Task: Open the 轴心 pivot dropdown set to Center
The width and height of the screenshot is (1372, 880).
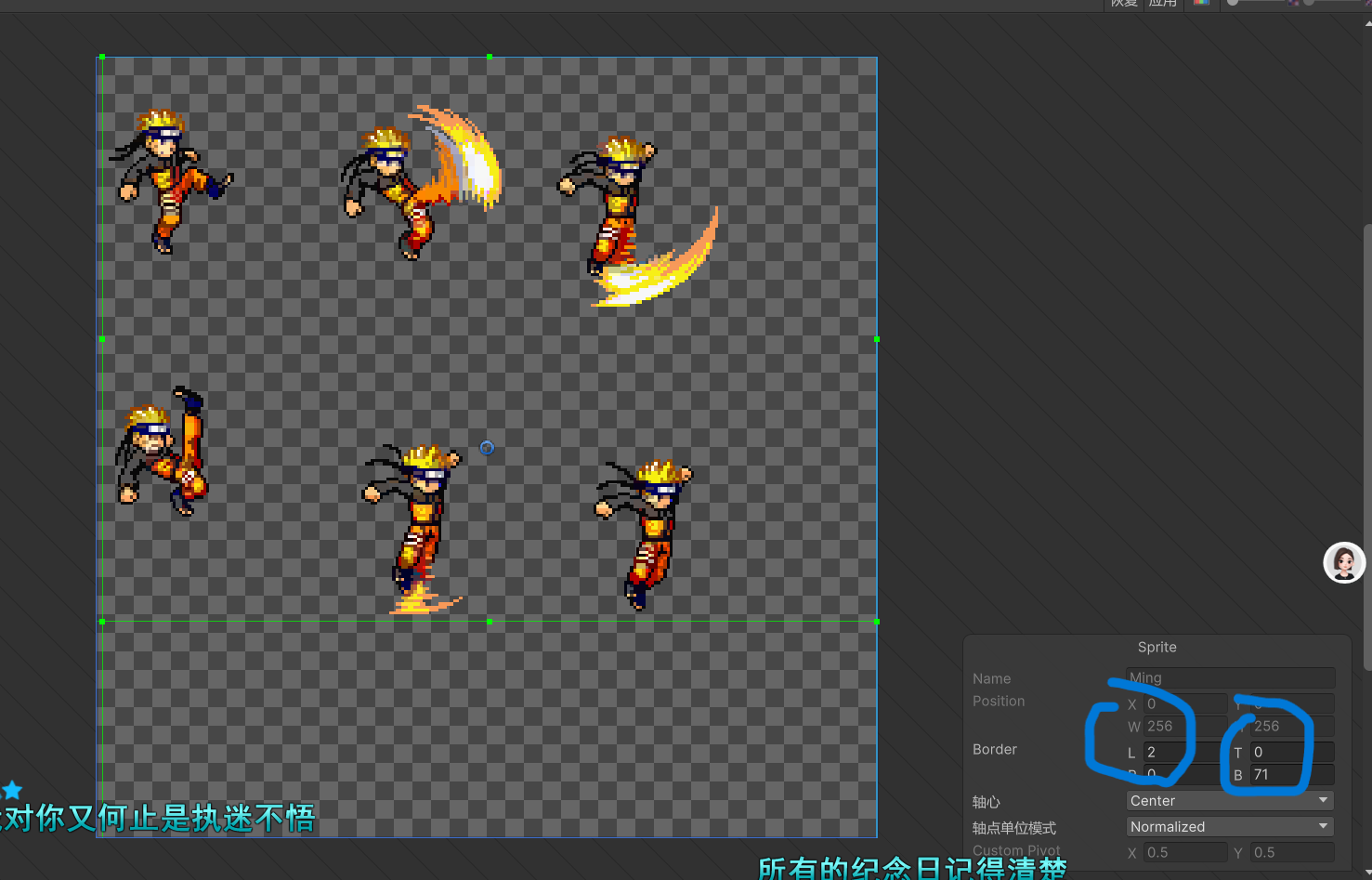Action: point(1230,801)
